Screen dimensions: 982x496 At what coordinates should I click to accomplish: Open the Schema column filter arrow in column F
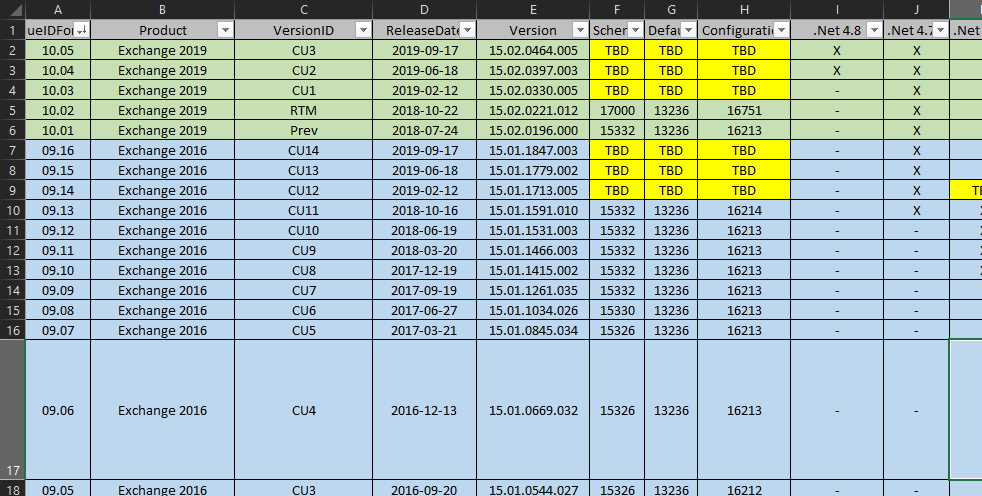[634, 30]
